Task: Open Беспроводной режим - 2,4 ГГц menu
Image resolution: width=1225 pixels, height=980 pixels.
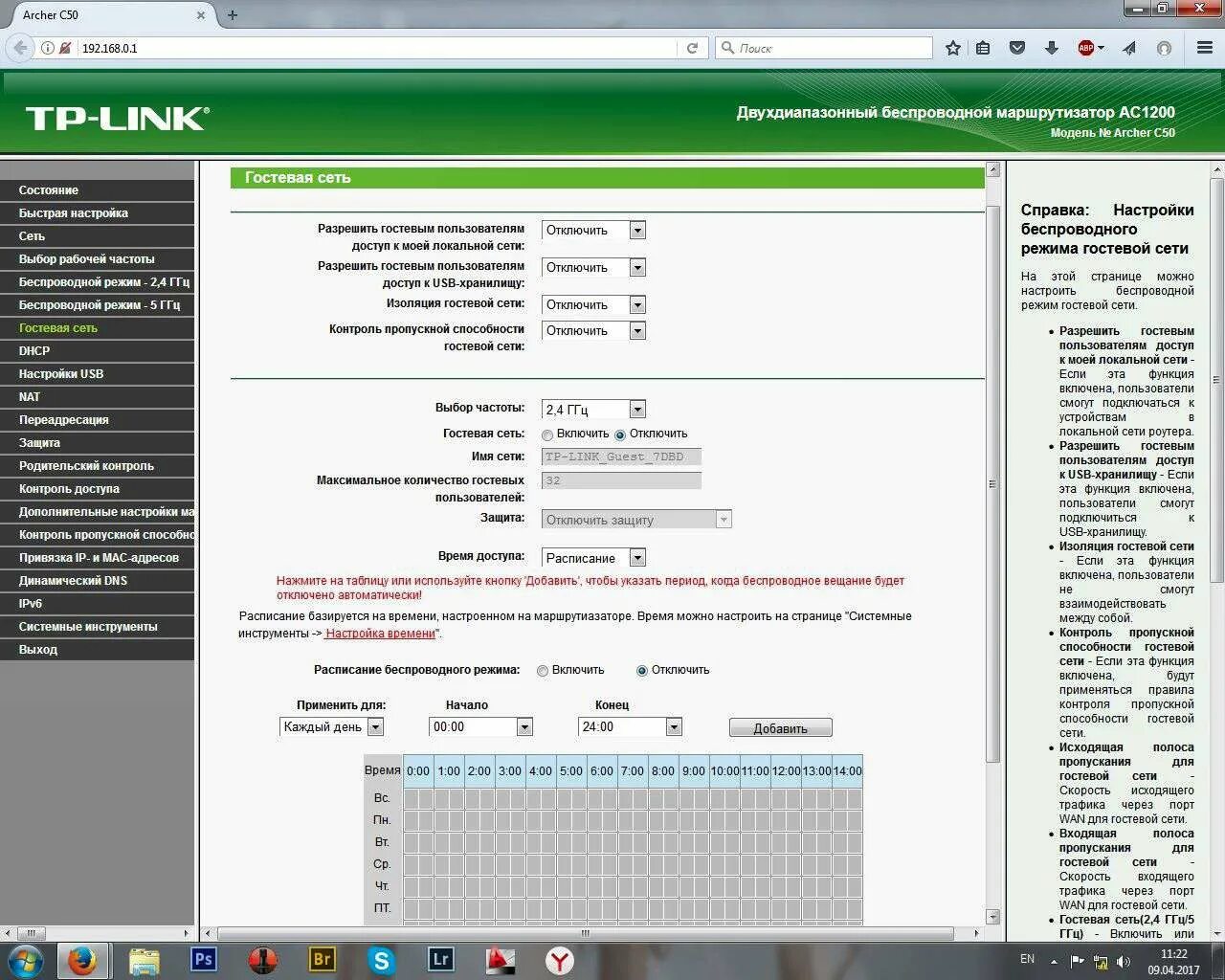Action: pos(97,282)
